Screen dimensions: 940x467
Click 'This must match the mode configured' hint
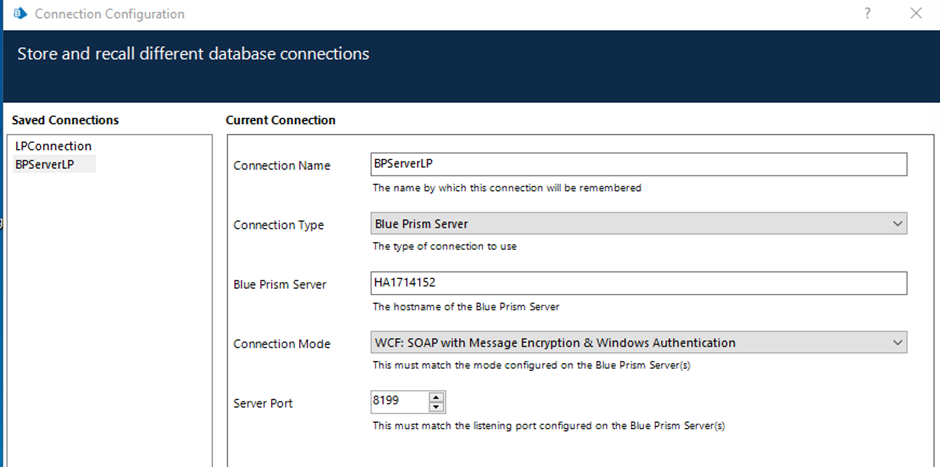point(531,364)
